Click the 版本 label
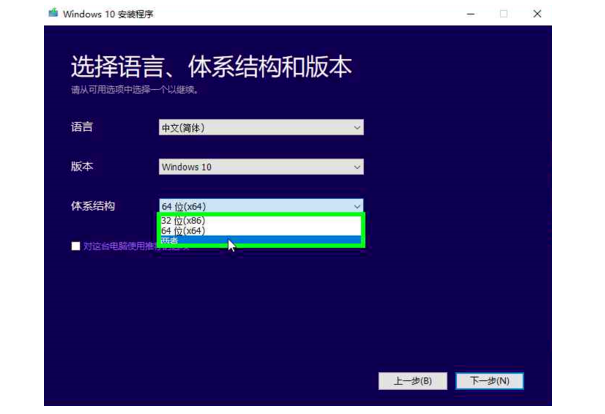 coord(82,167)
